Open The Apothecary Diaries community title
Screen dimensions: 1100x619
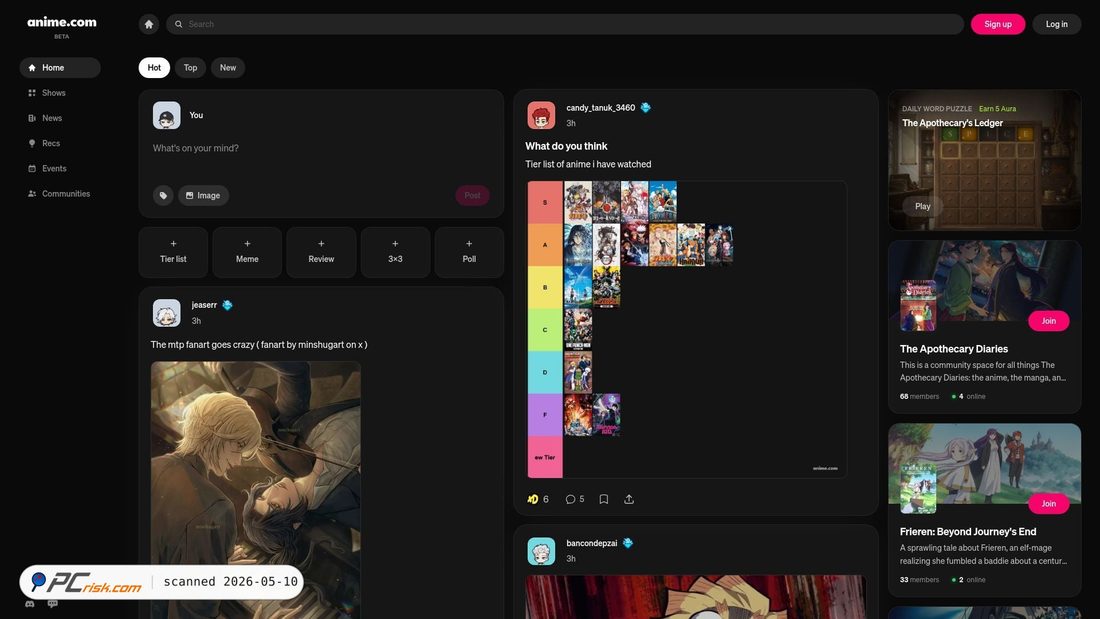953,349
